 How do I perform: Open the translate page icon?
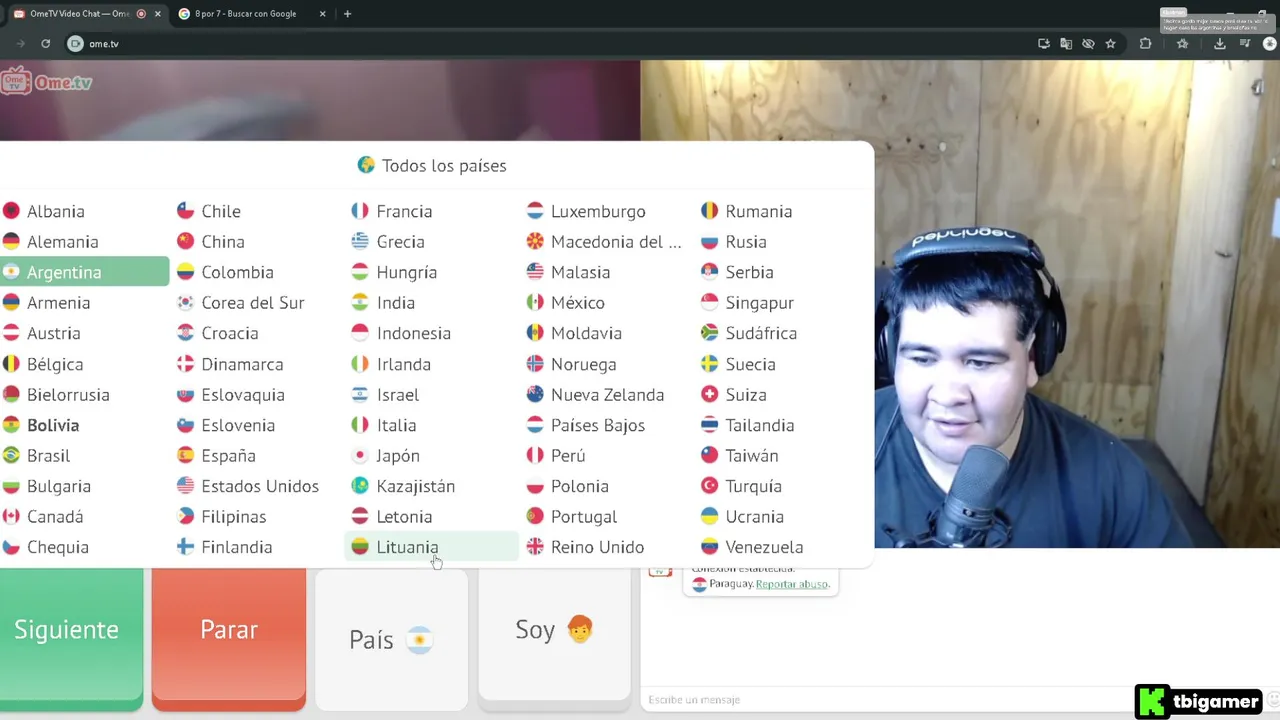click(x=1066, y=44)
